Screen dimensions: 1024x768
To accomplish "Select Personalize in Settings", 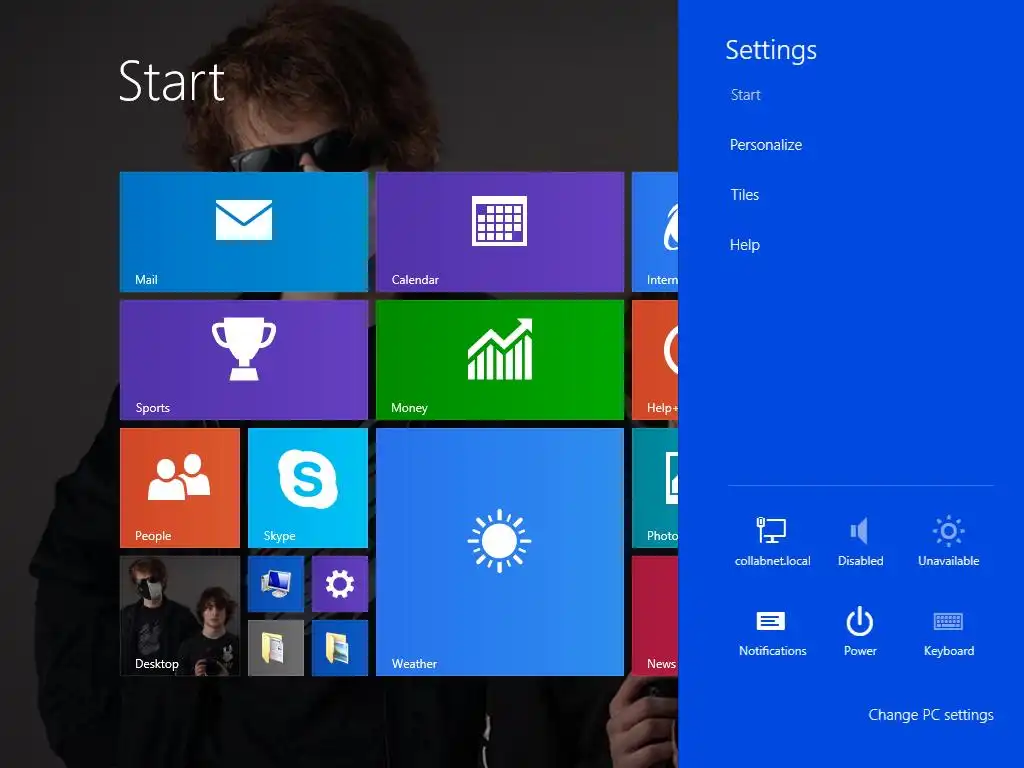I will coord(765,145).
